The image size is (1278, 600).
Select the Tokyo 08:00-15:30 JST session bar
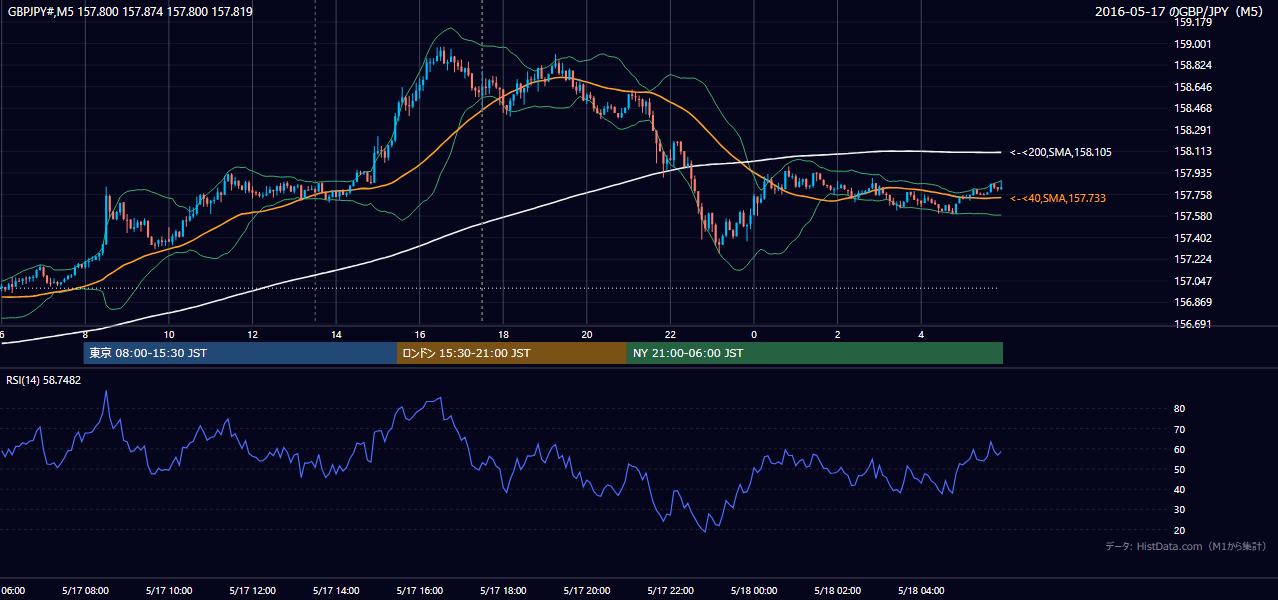point(240,353)
